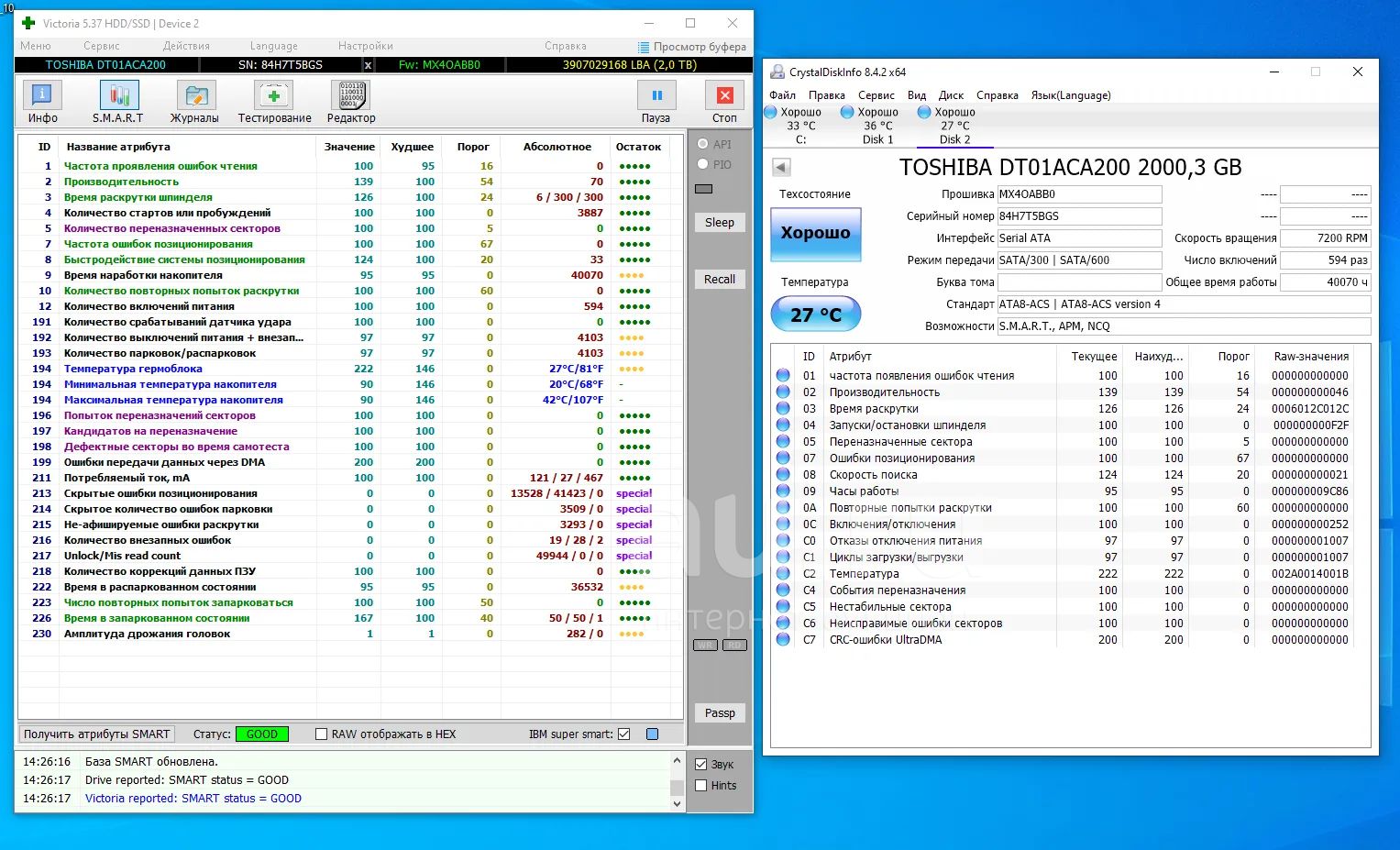Viewport: 1400px width, 850px height.
Task: Click the Пауза pause button
Action: point(656,102)
